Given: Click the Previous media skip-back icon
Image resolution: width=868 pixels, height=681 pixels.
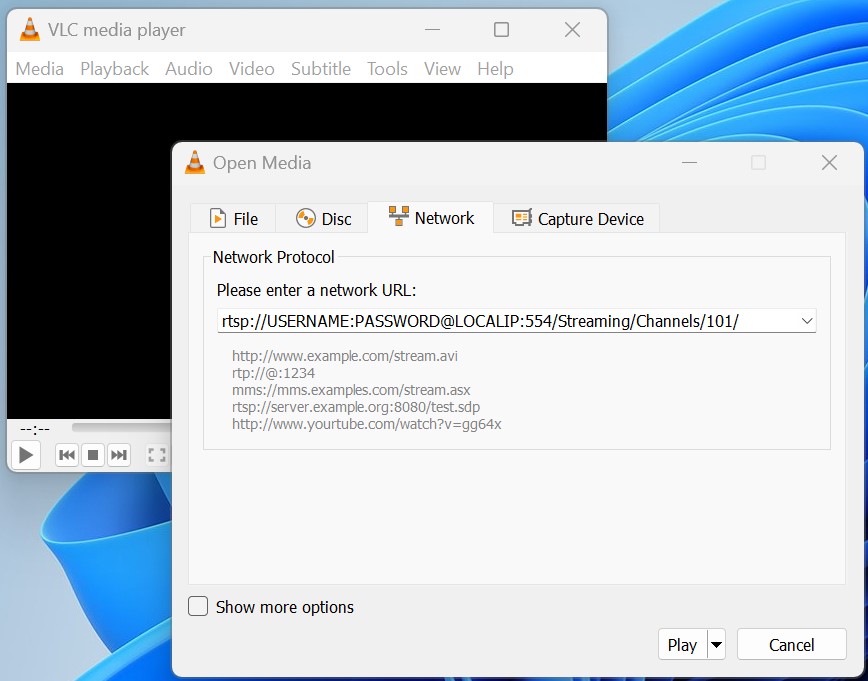Looking at the screenshot, I should click(67, 455).
